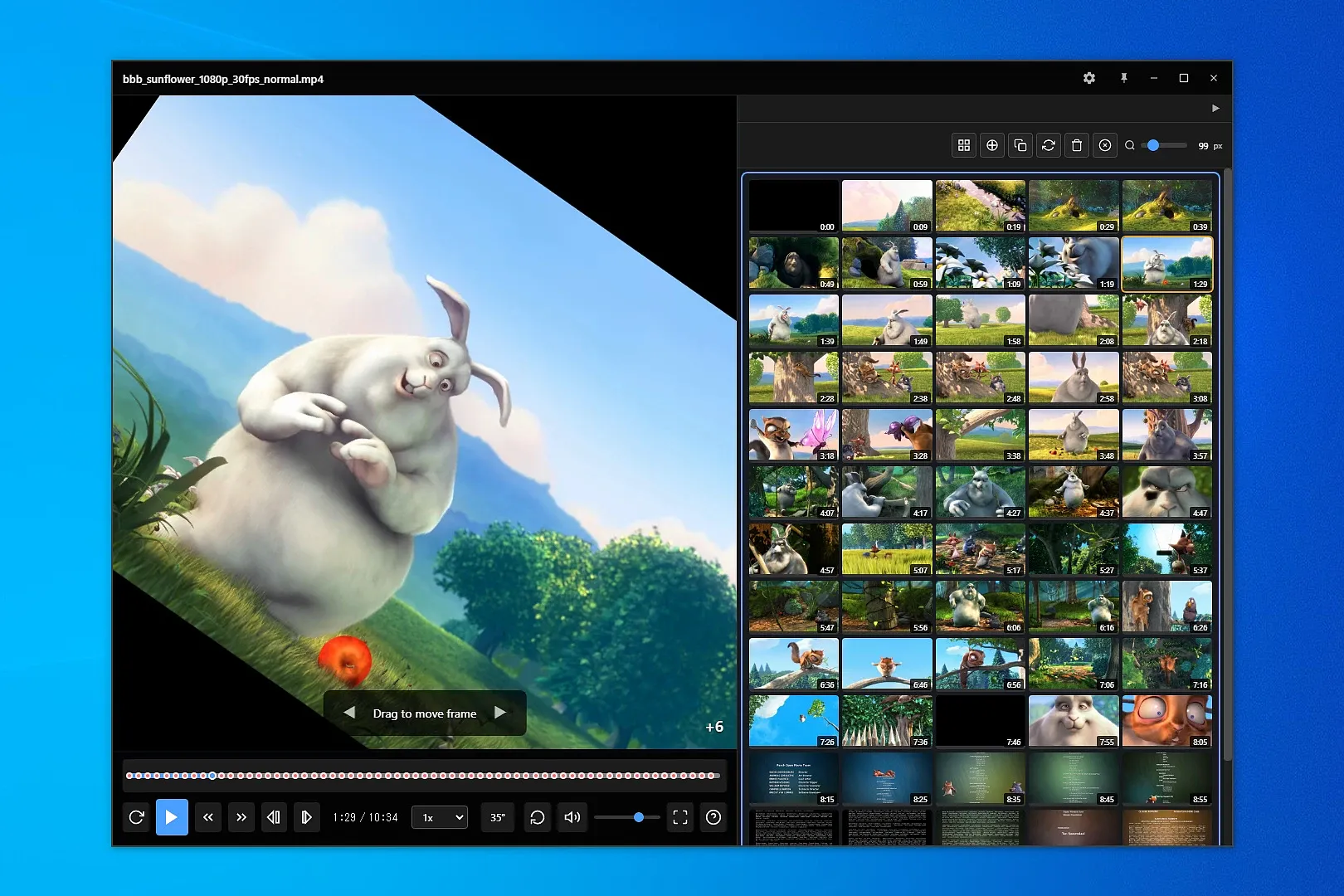Open the settings gear

[x=1089, y=78]
